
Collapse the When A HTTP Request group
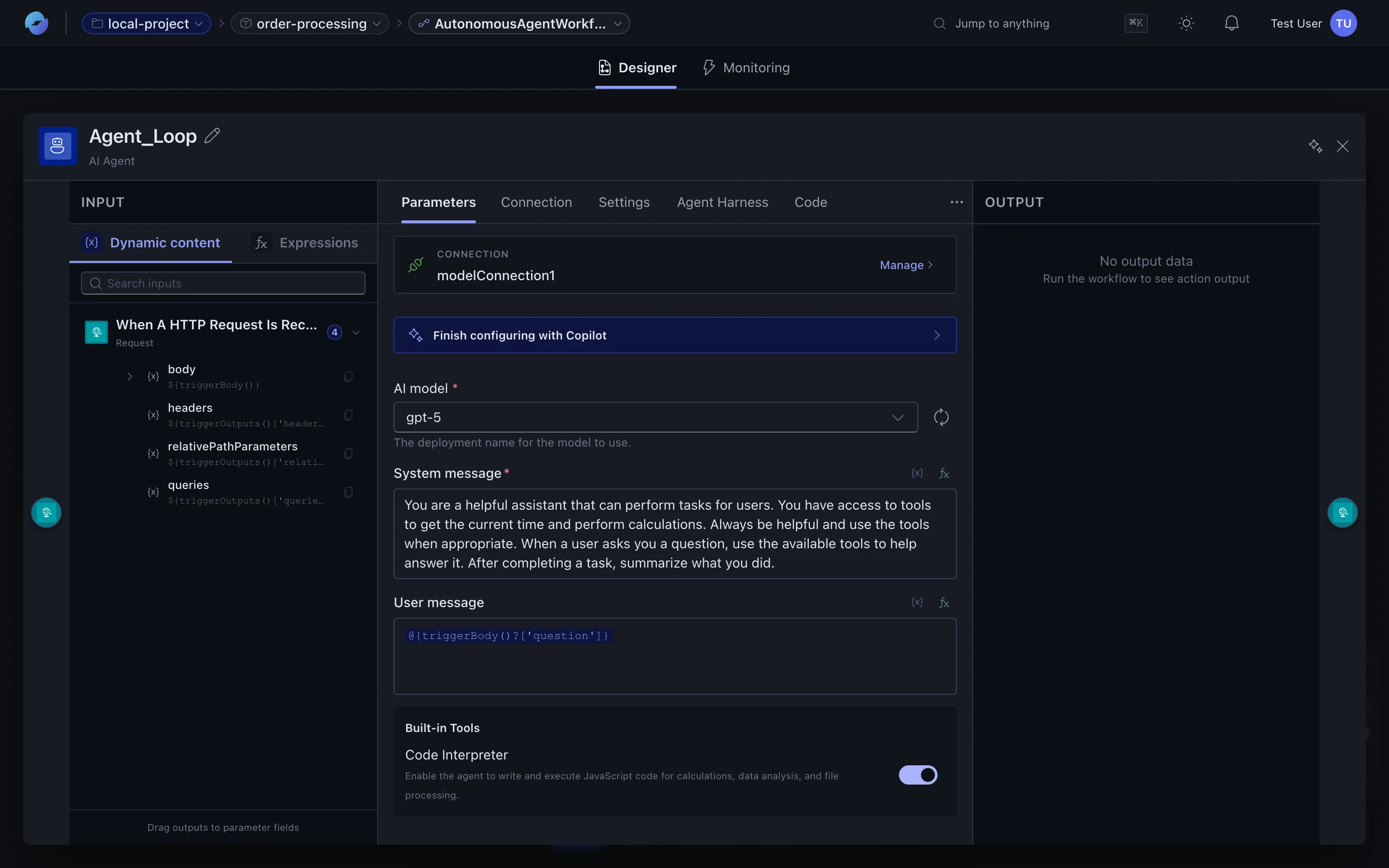(x=356, y=332)
